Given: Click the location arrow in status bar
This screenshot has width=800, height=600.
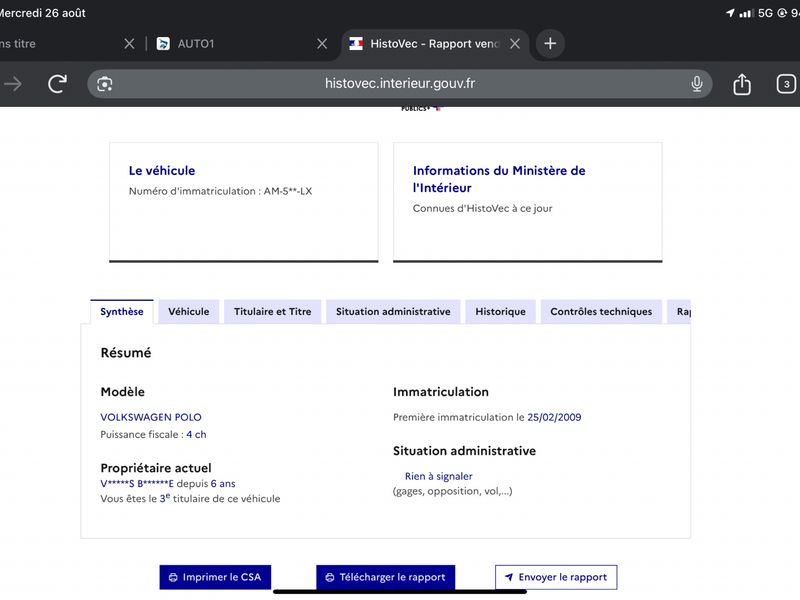Looking at the screenshot, I should tap(731, 13).
